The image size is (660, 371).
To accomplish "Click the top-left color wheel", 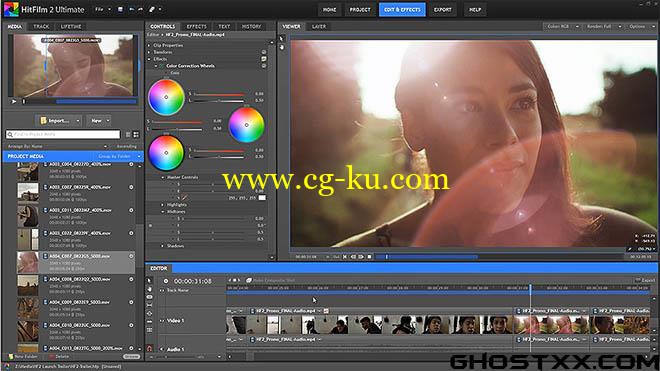I will coord(166,97).
